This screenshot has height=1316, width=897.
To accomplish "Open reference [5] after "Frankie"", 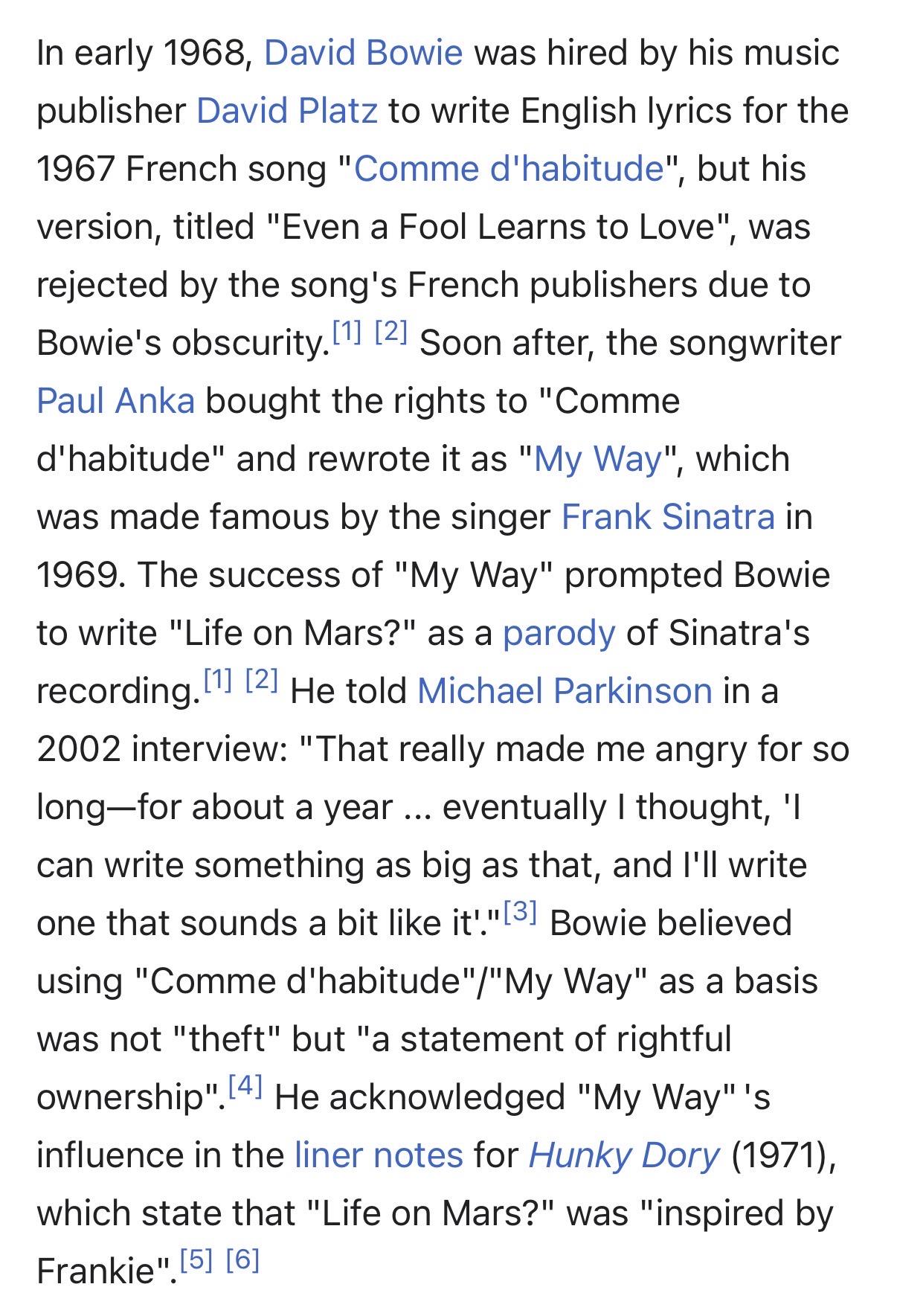I will pos(197,1260).
